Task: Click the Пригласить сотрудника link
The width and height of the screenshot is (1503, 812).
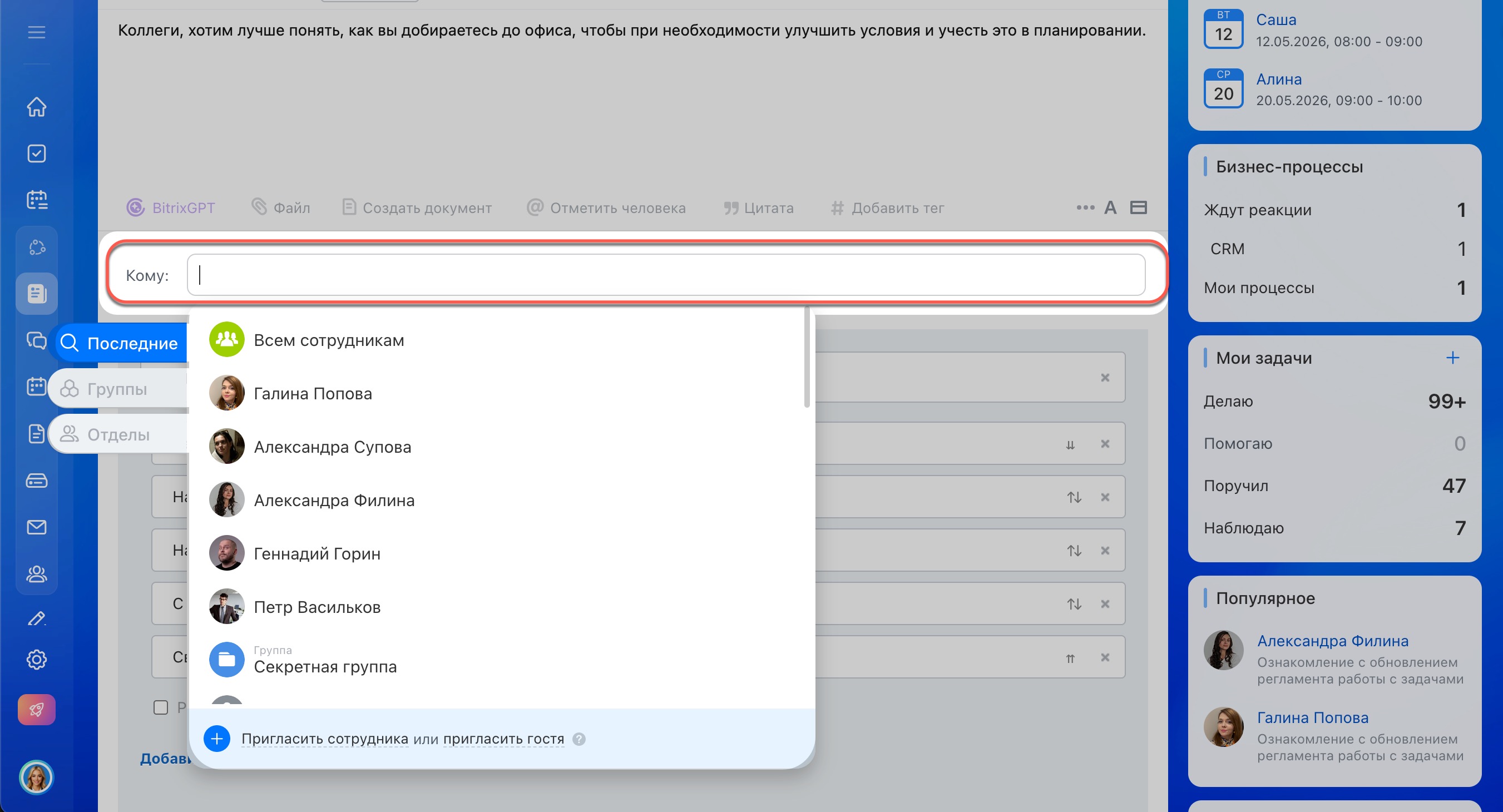Action: (x=324, y=739)
